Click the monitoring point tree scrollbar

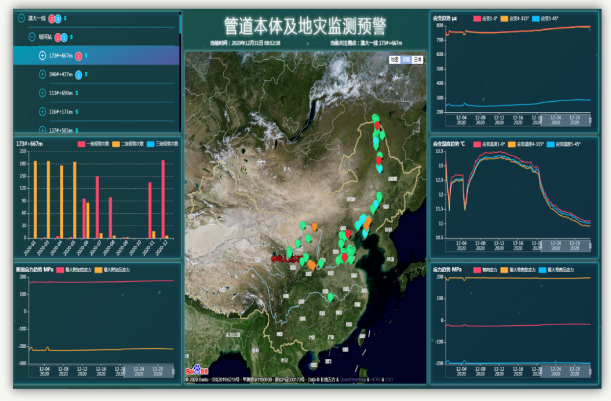[180, 24]
